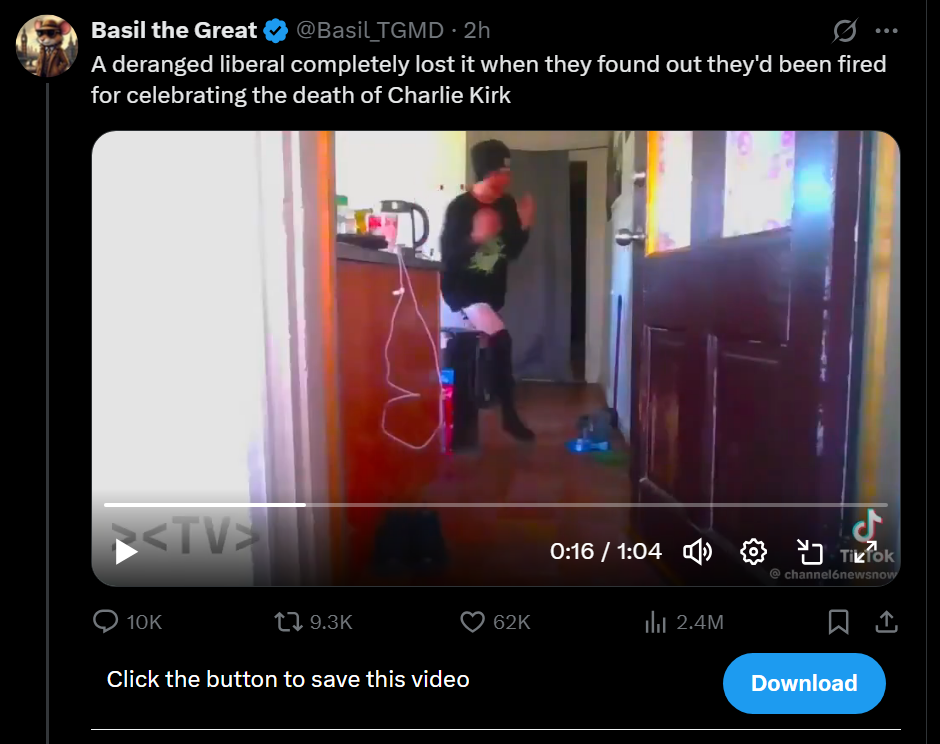Bookmark this post
The width and height of the screenshot is (940, 744).
(x=838, y=622)
